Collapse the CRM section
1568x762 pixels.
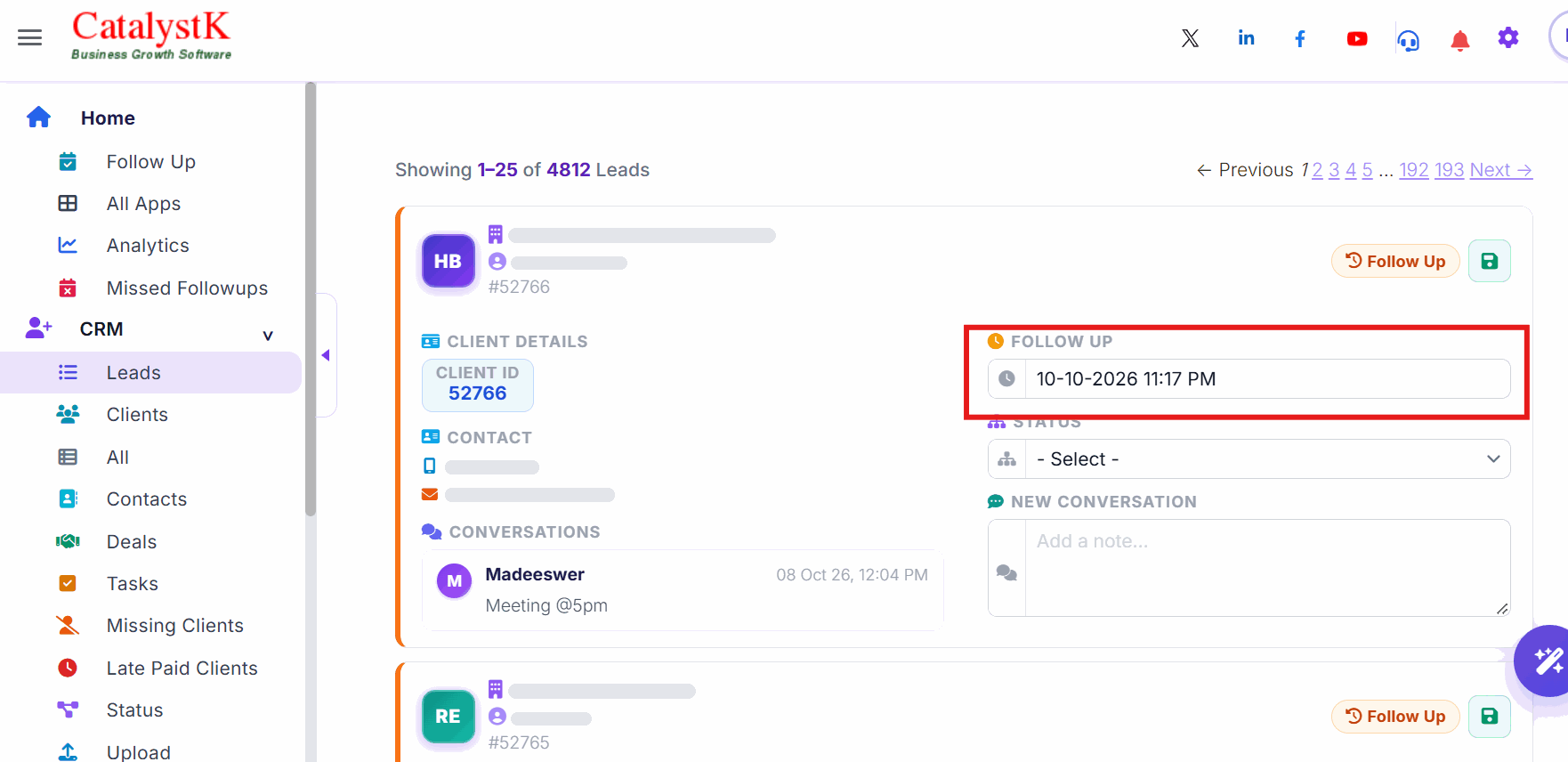(267, 336)
